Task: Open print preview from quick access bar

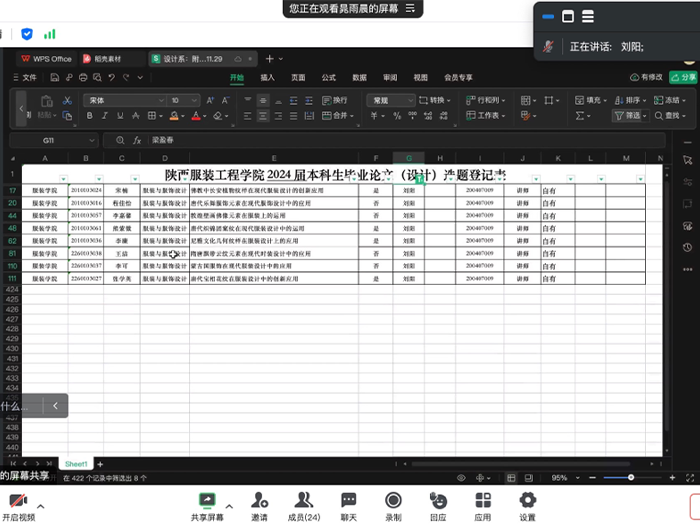Action: 97,78
